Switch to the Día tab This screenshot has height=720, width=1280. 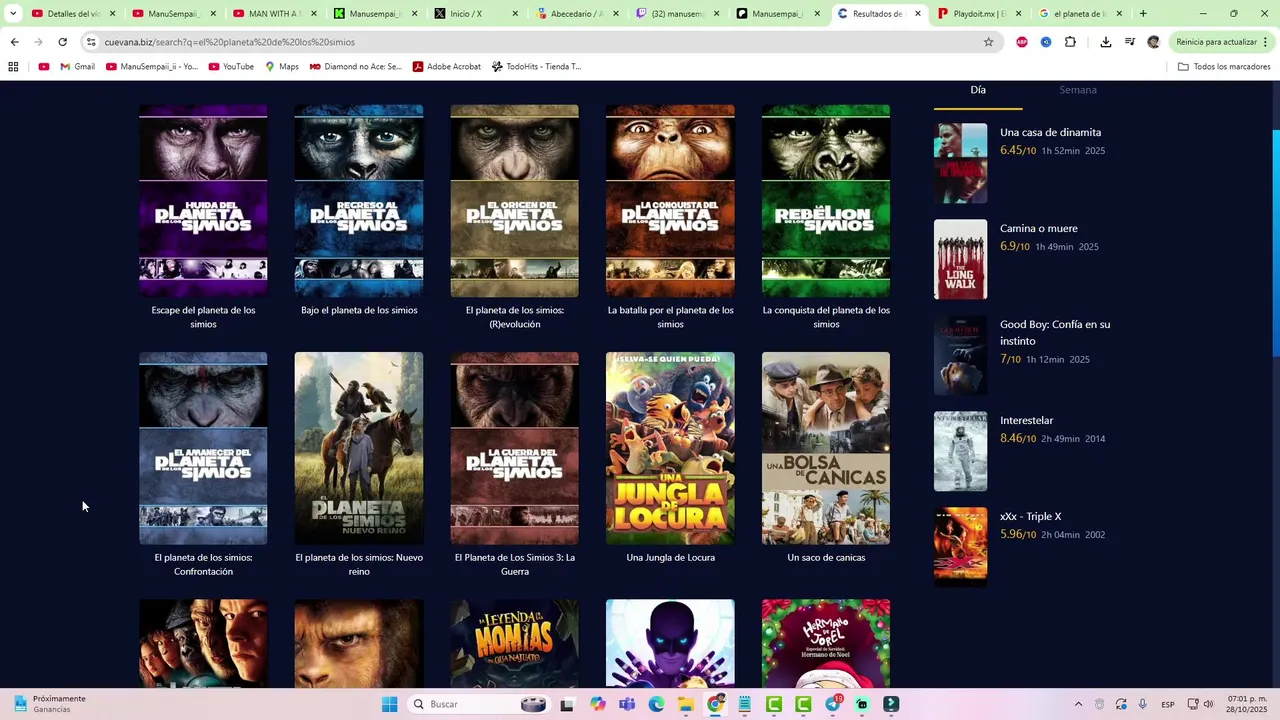[978, 90]
